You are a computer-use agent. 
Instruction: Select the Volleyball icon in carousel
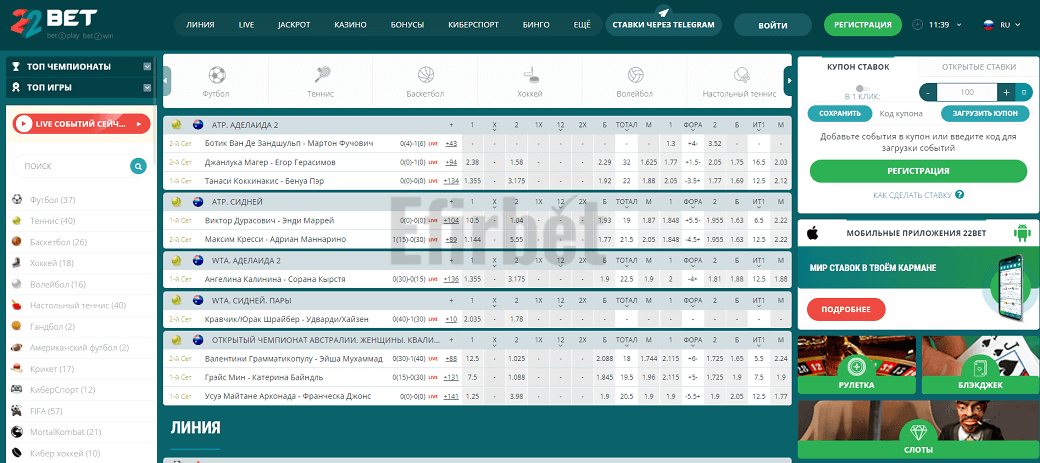click(635, 74)
